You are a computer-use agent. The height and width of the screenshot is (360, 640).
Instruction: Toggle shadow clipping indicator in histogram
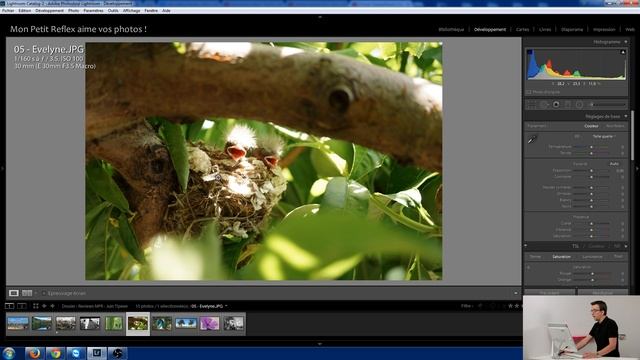click(529, 52)
